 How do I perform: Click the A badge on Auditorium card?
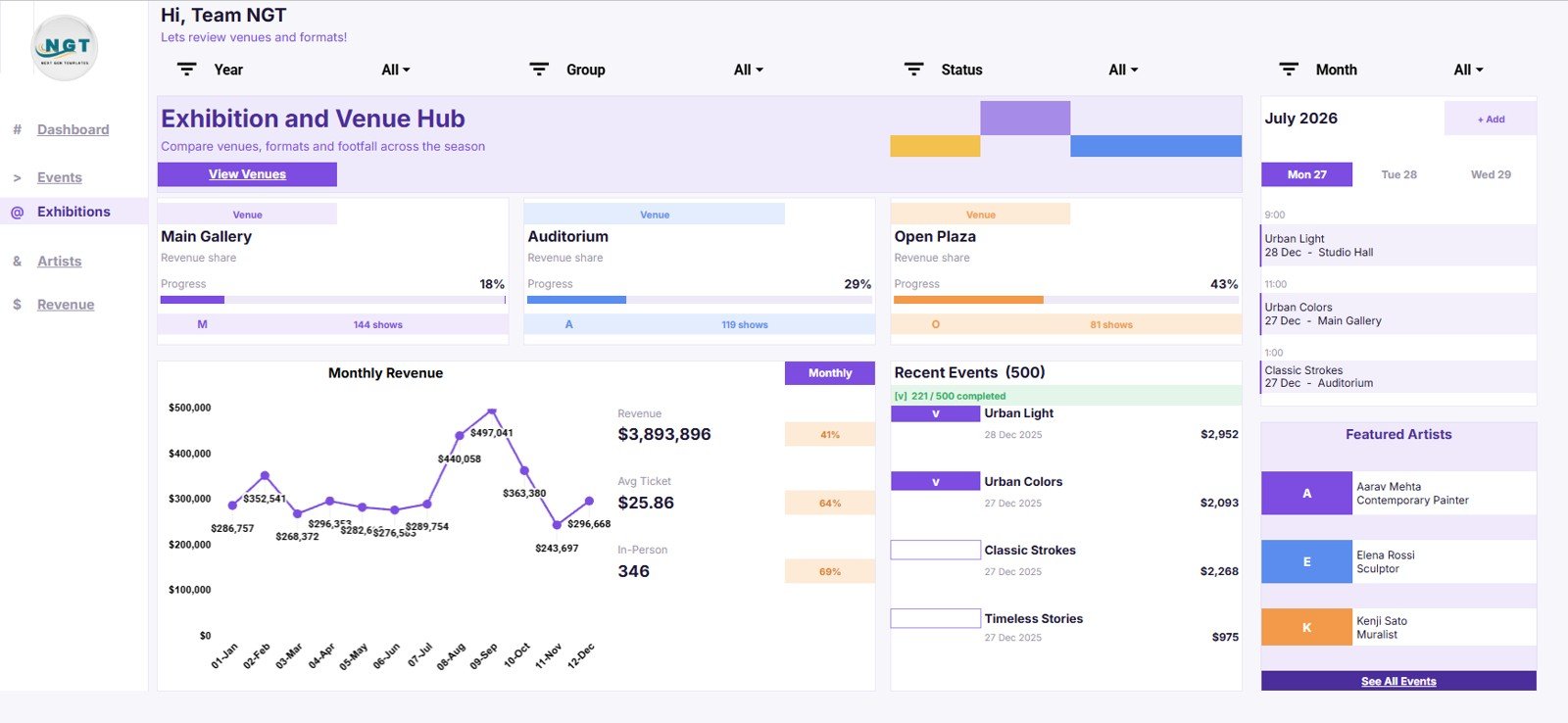coord(568,324)
